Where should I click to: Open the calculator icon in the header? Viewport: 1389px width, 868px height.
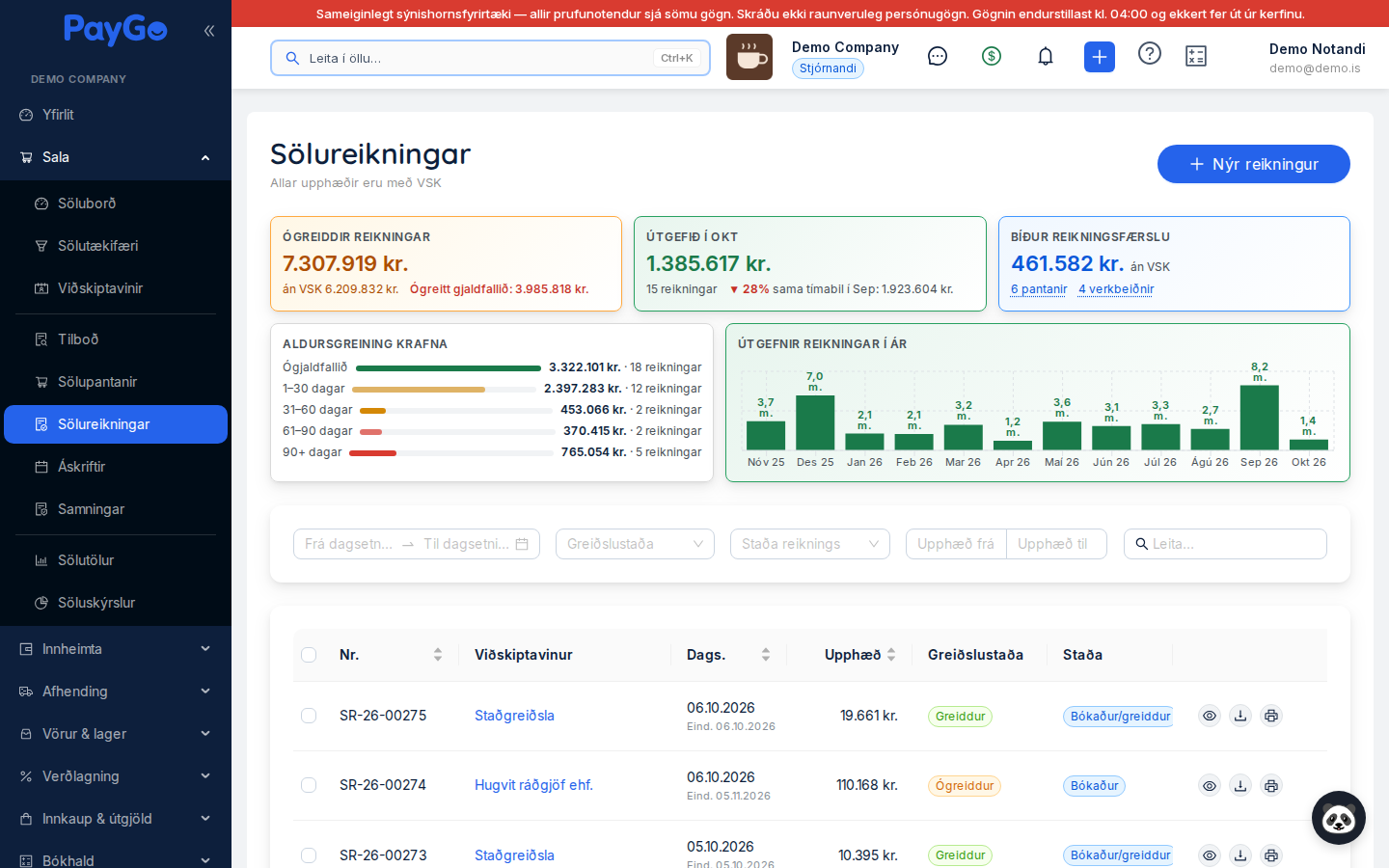coord(1196,57)
